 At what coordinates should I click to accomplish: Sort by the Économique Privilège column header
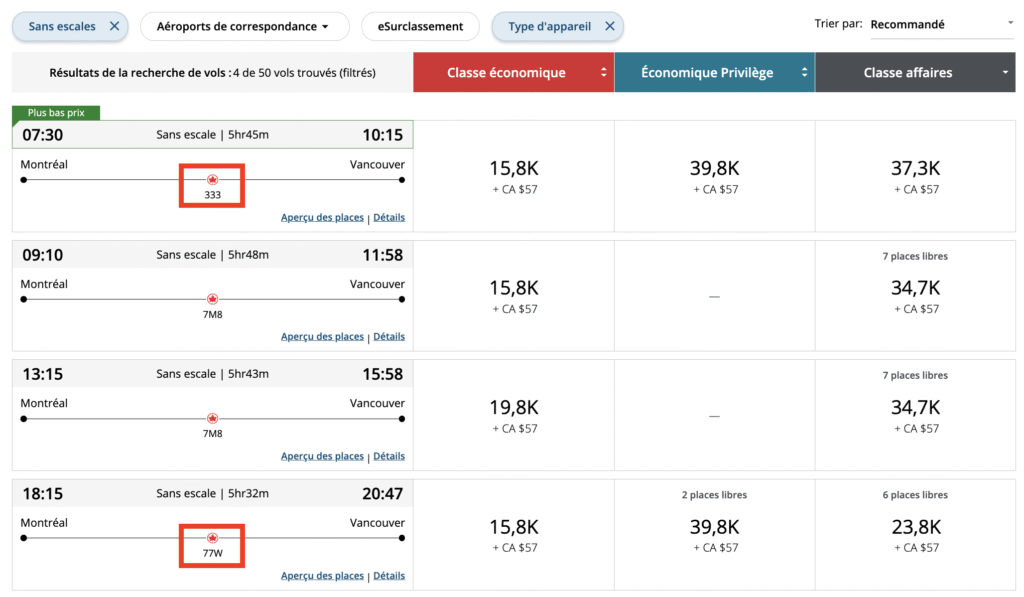[714, 72]
